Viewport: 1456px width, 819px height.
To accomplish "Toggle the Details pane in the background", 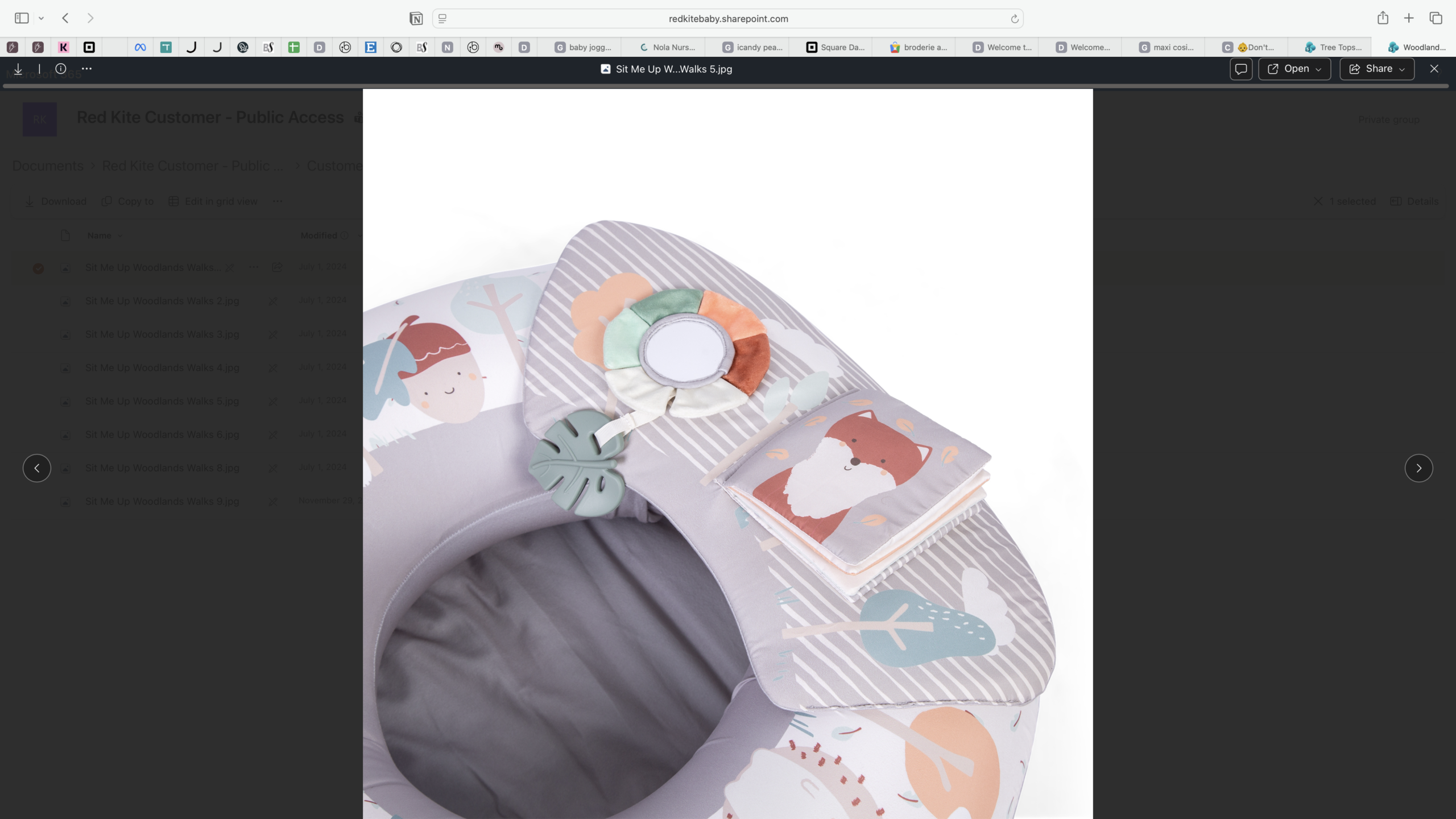I will pyautogui.click(x=1414, y=201).
